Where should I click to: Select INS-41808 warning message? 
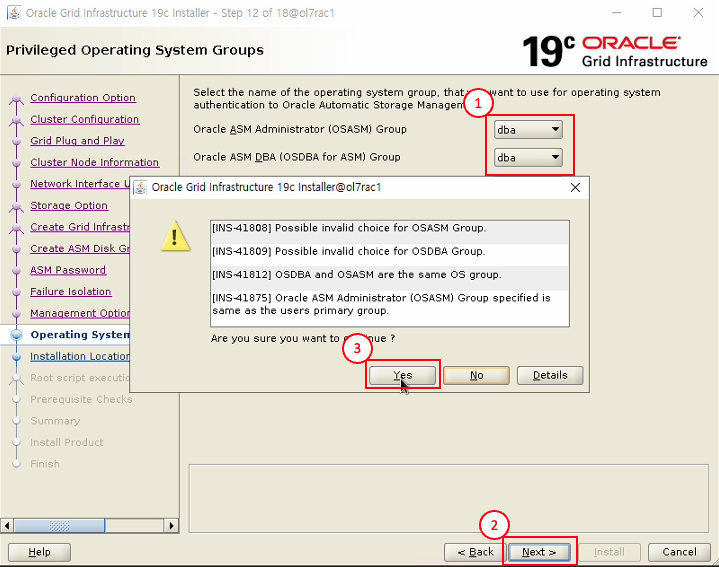coord(390,231)
